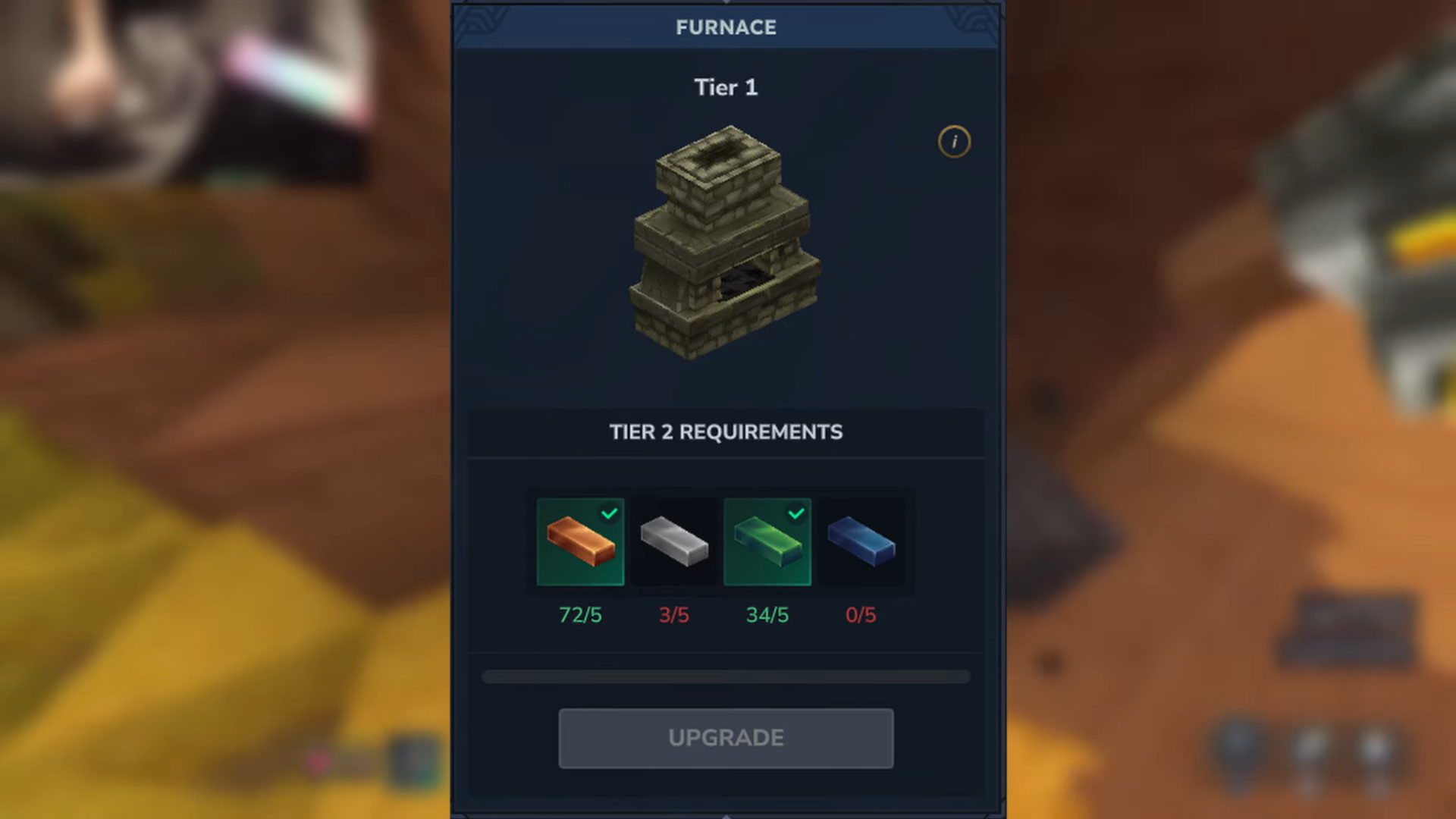Click the upgrade progress bar

726,676
